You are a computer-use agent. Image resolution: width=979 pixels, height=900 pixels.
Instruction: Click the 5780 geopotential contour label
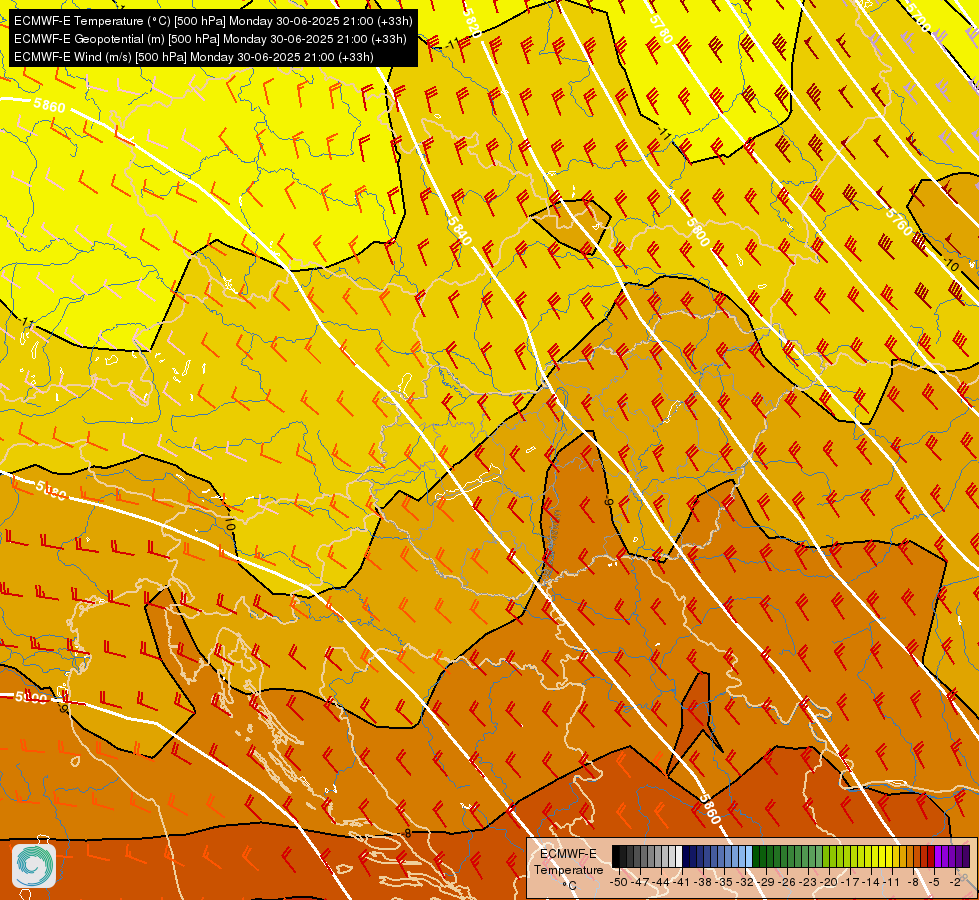[x=661, y=29]
